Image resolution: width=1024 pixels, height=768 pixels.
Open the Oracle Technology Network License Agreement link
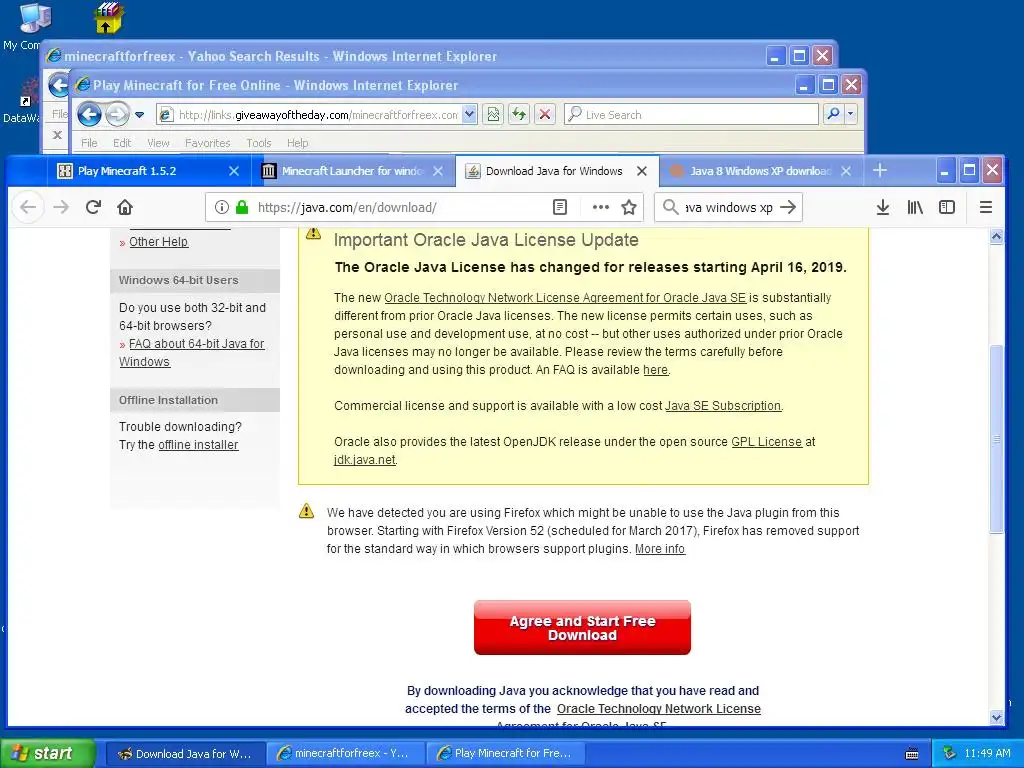tap(565, 298)
